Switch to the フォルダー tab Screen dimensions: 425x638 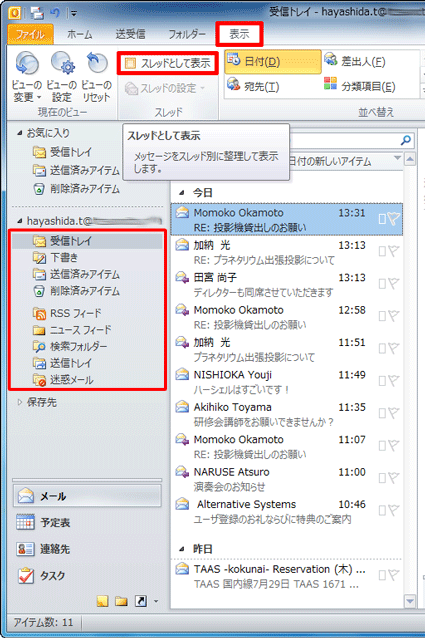tap(187, 34)
